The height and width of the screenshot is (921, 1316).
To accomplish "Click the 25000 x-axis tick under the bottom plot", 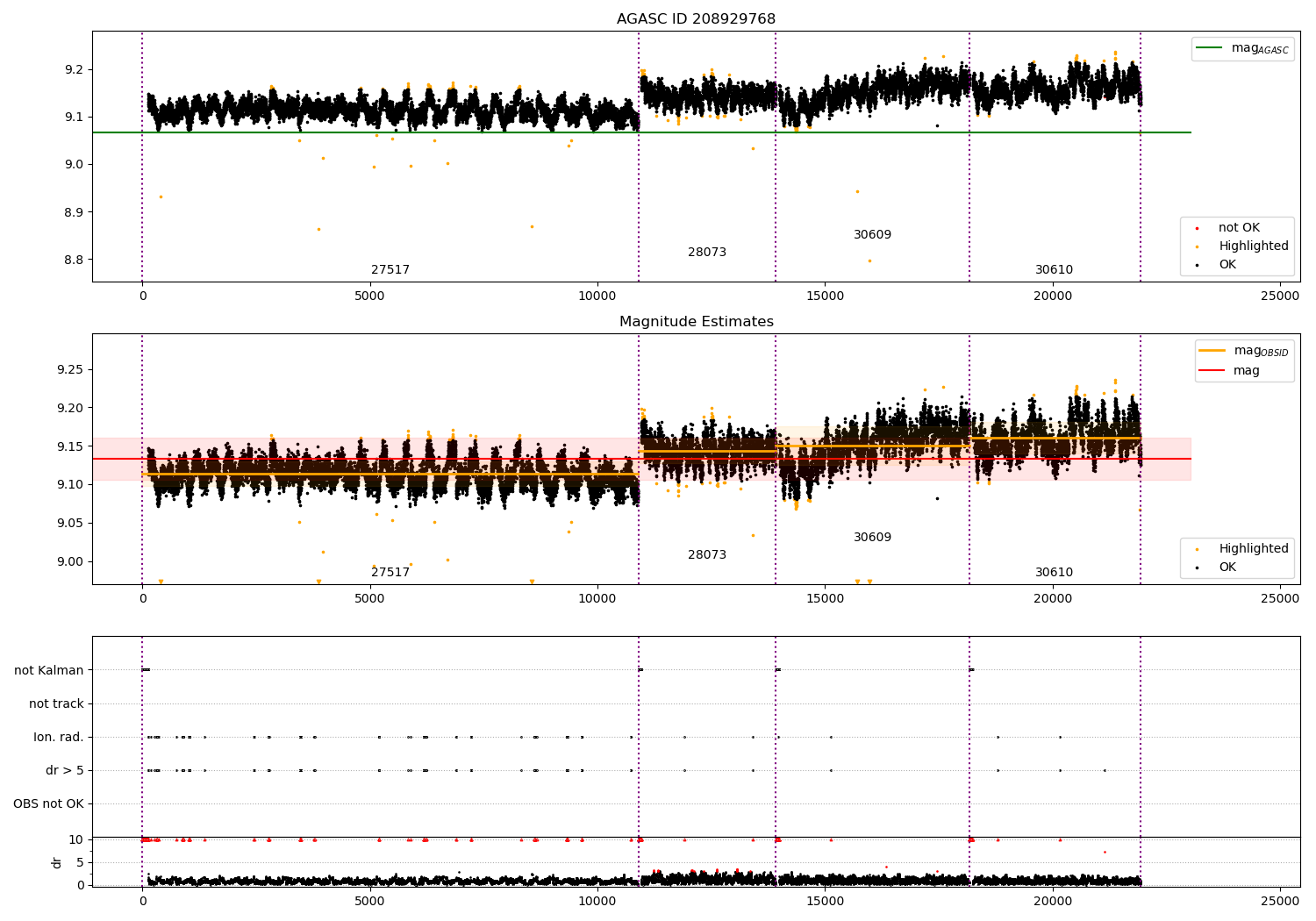I will click(1280, 902).
